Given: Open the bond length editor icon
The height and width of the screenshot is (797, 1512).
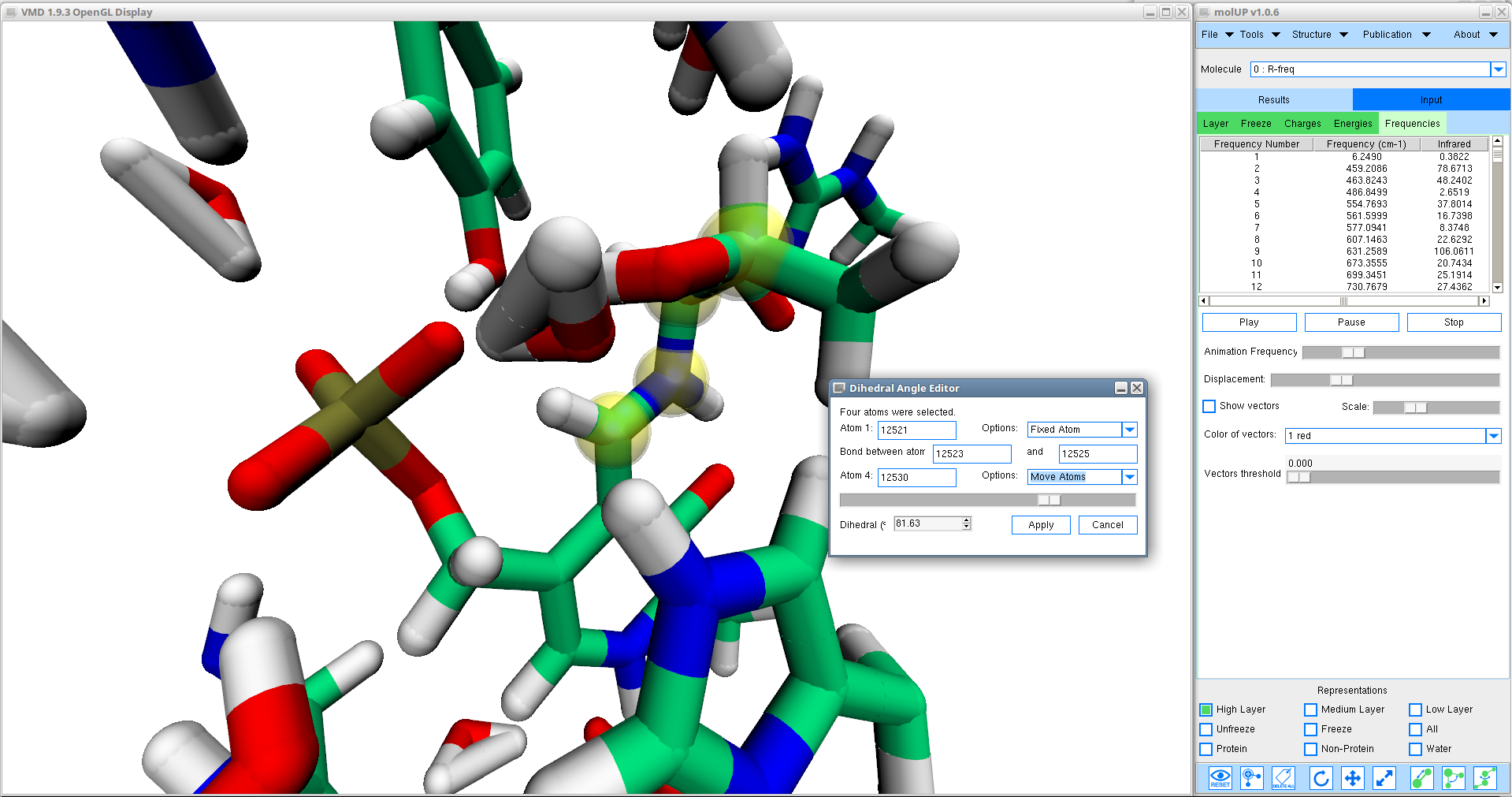Looking at the screenshot, I should click(x=1421, y=778).
